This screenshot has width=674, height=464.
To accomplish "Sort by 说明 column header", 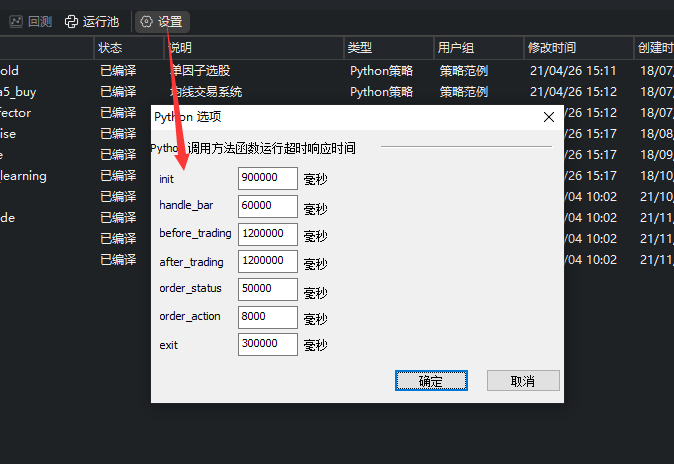I will tap(254, 48).
